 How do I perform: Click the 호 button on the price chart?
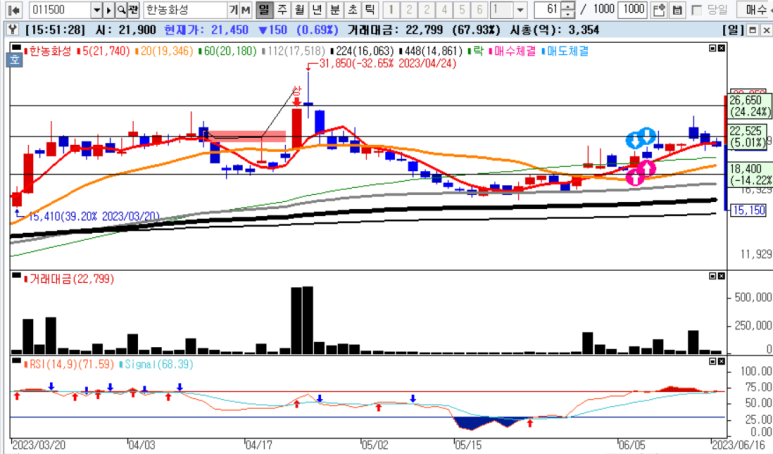14,60
